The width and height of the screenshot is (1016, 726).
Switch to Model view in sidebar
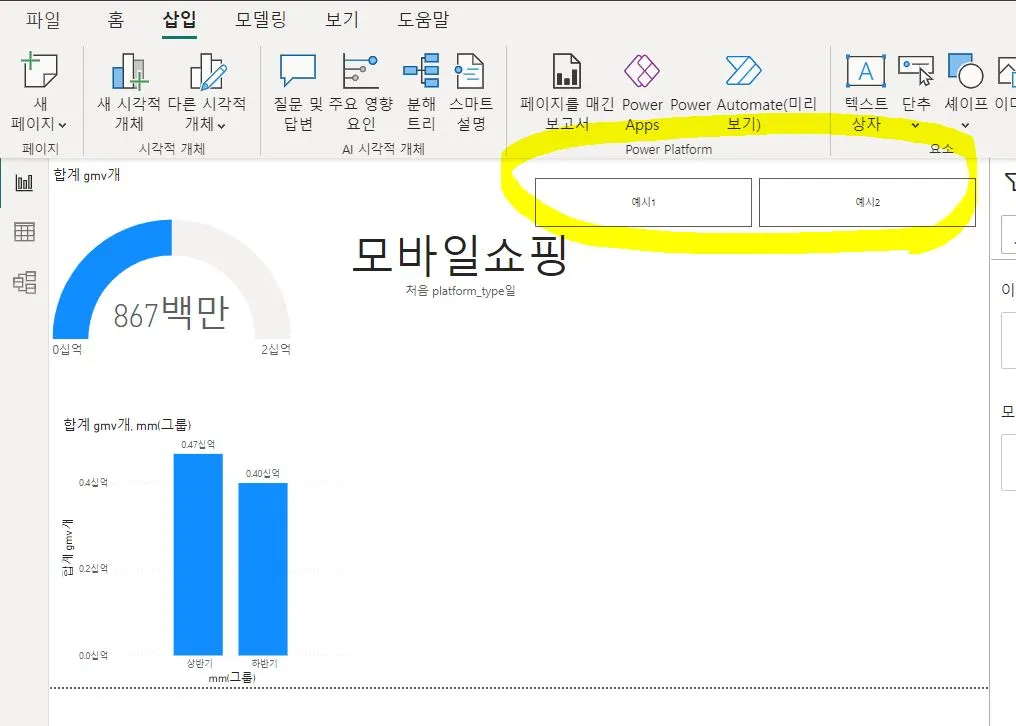click(25, 282)
